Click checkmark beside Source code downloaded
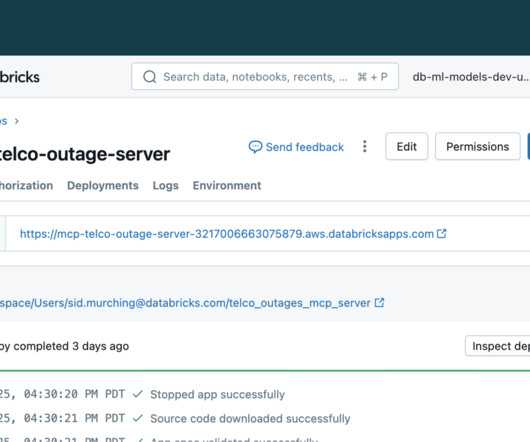Screen dimensions: 530x442 (138, 418)
